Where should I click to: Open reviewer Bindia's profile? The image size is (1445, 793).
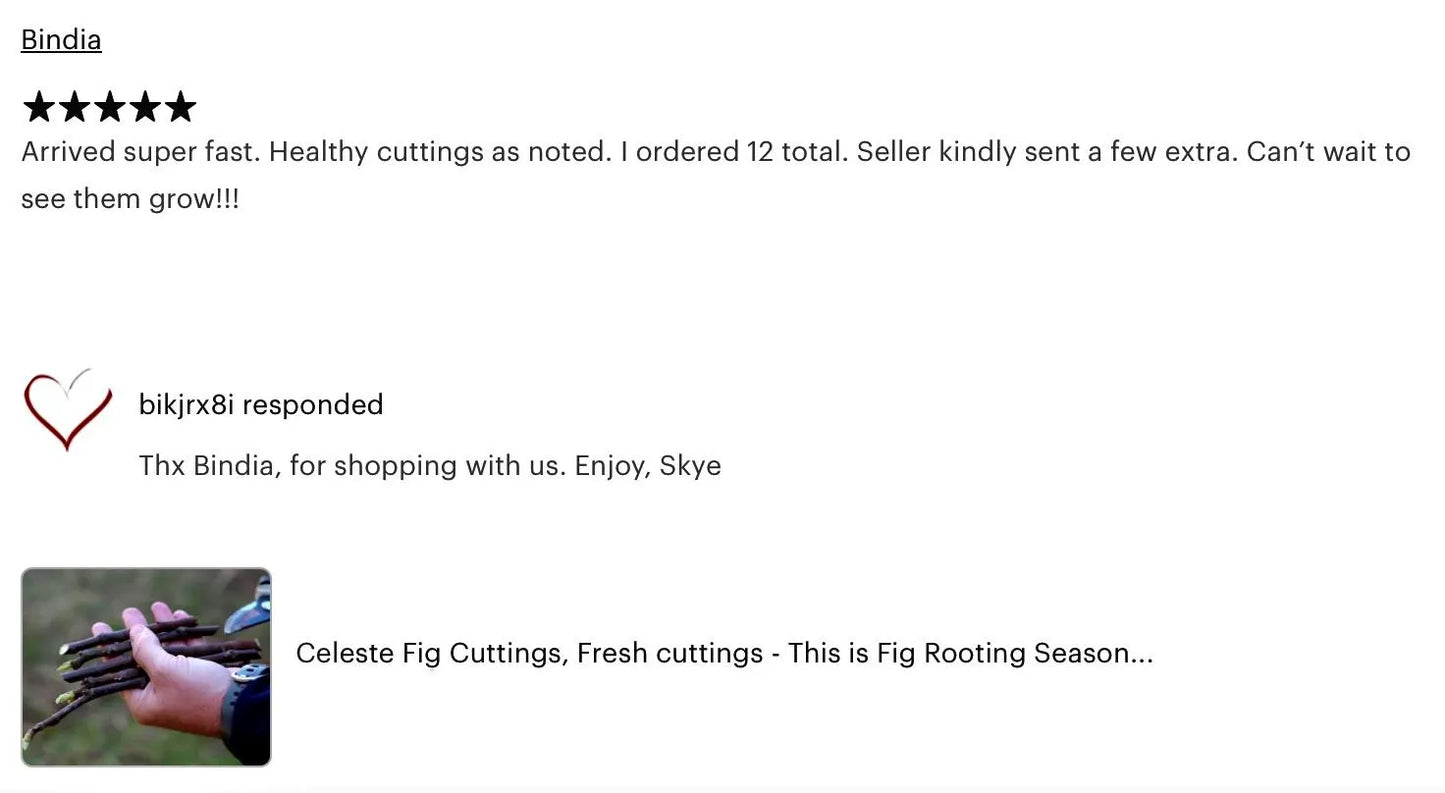pyautogui.click(x=61, y=40)
